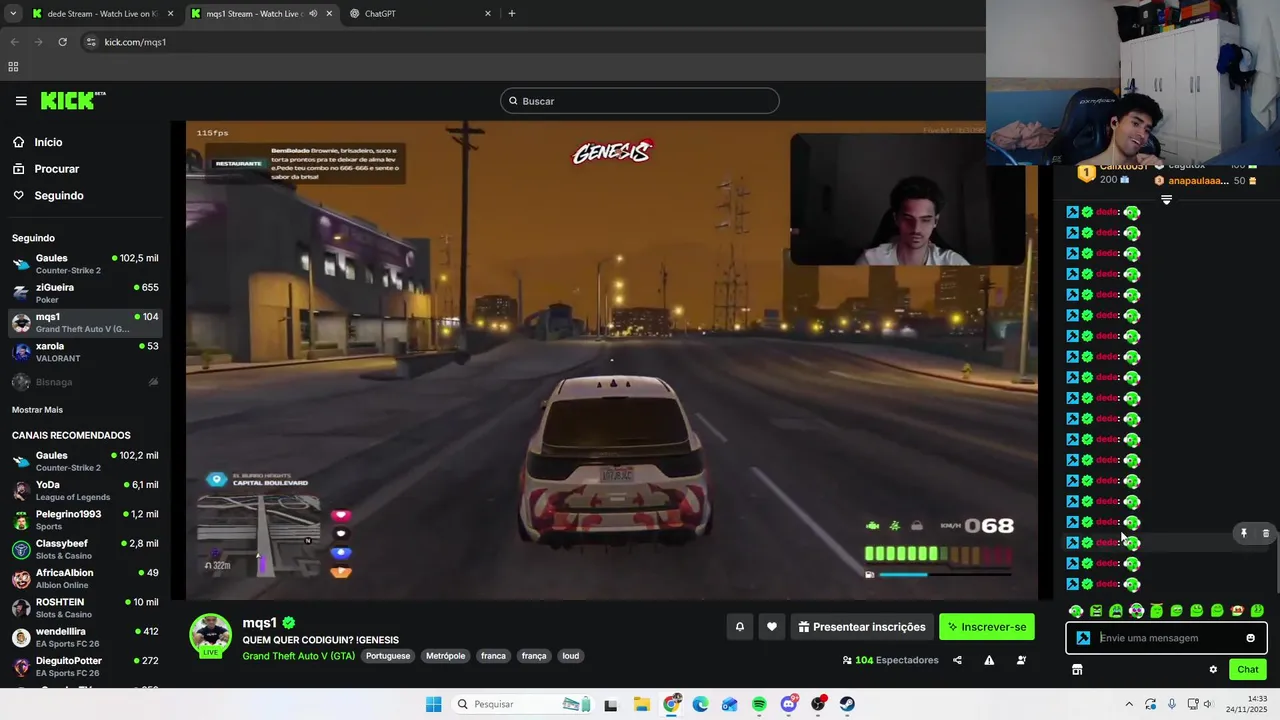This screenshot has width=1280, height=720.
Task: Open Windows Start menu
Action: pyautogui.click(x=433, y=704)
